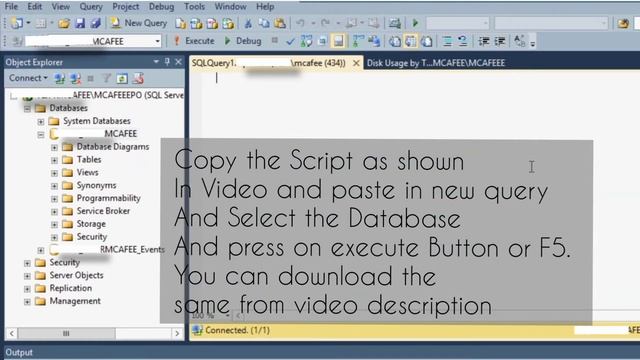The width and height of the screenshot is (640, 360).
Task: Open the Tools menu
Action: point(194,7)
